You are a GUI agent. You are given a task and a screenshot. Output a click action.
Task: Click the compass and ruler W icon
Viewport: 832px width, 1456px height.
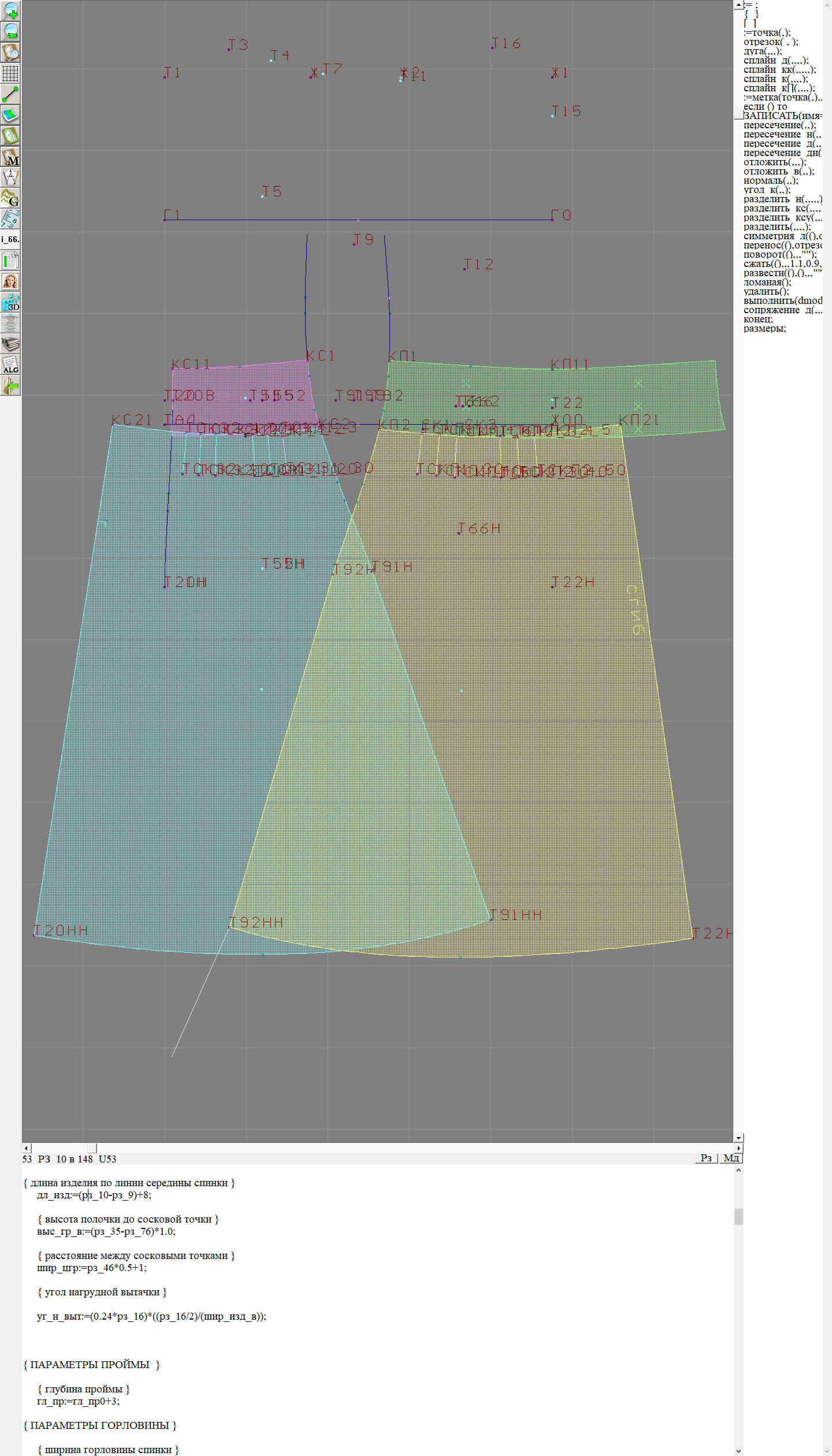point(10,177)
